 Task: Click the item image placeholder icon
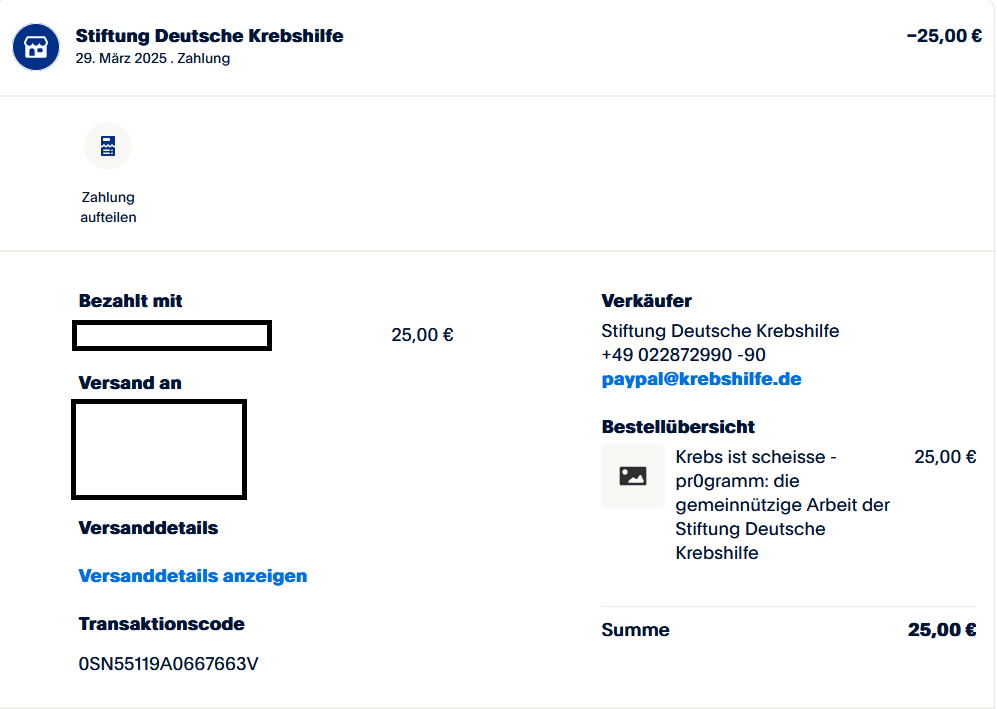point(633,476)
